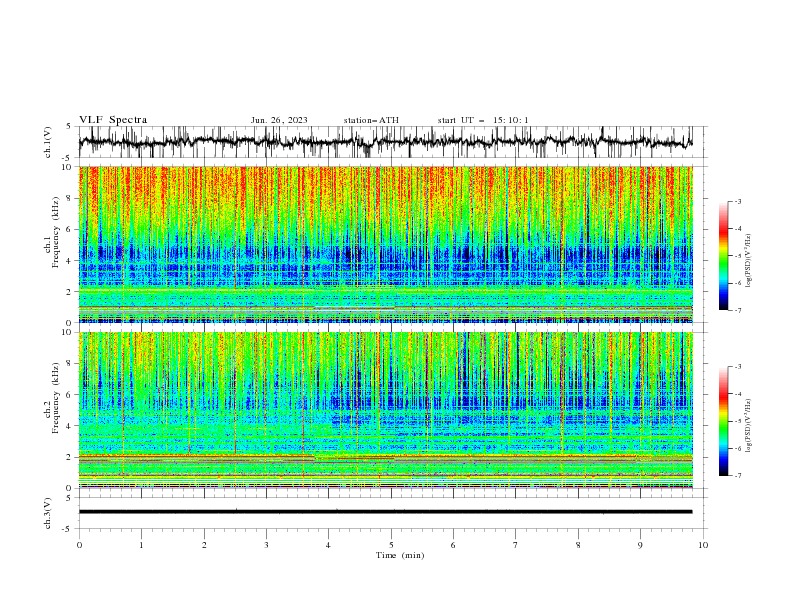Click the '0' tick on the time axis
The image size is (792, 612).
[79, 545]
